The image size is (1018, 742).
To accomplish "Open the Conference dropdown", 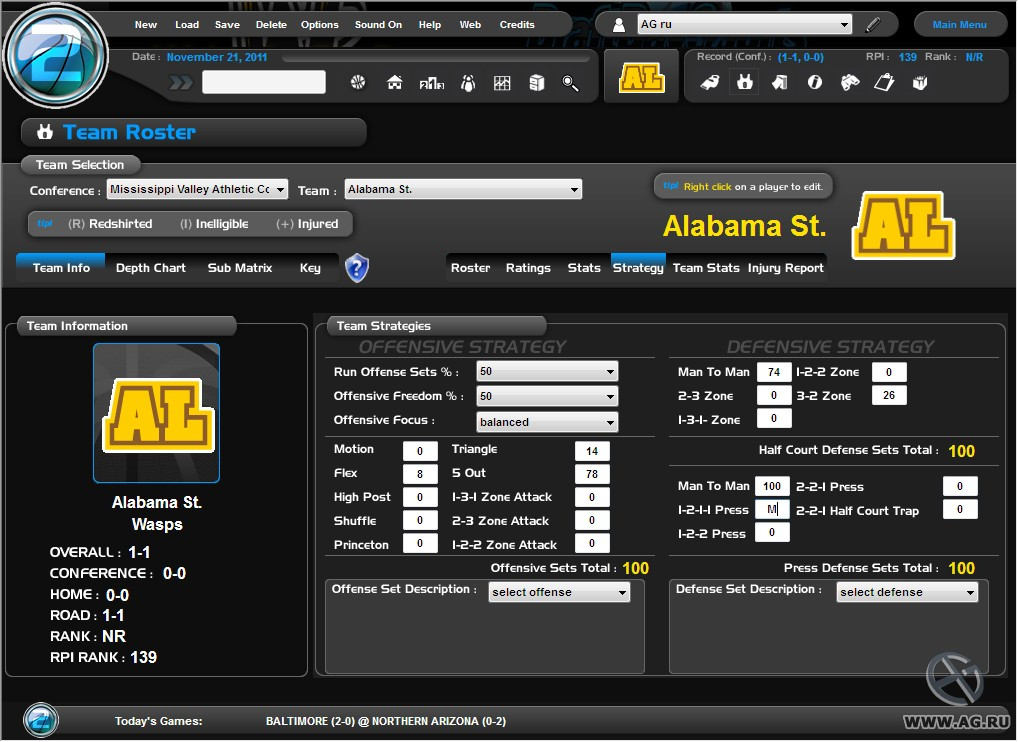I will (197, 190).
